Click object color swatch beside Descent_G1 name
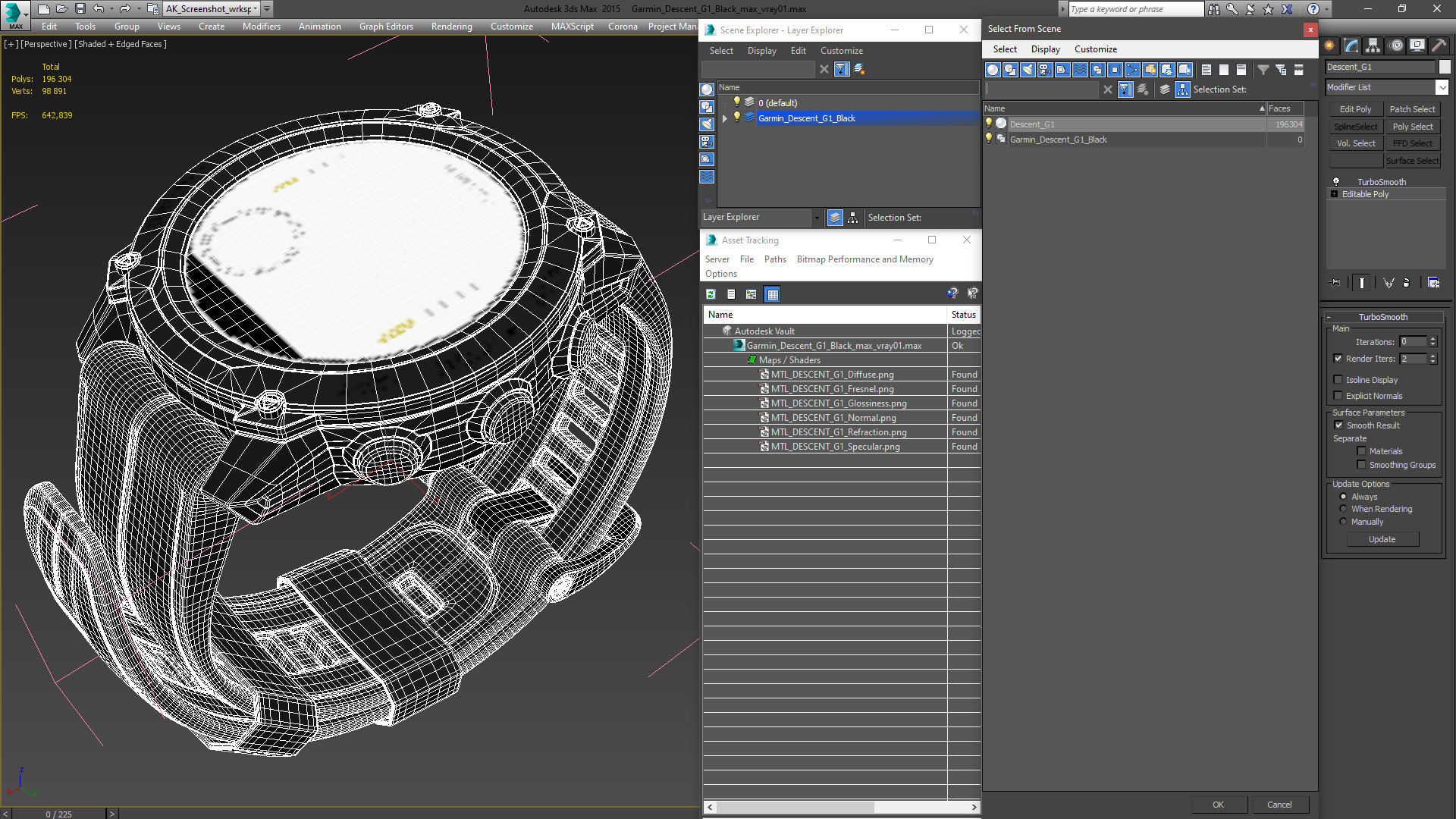The height and width of the screenshot is (819, 1456). [1444, 67]
